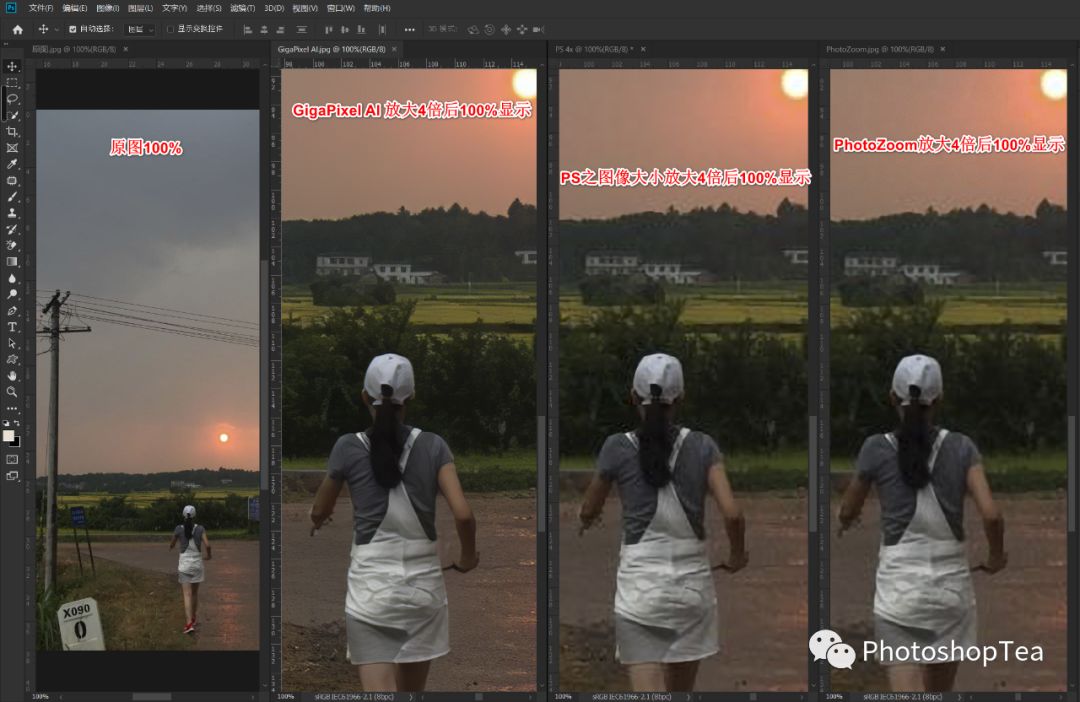
Task: Change the screen mode icon
Action: point(12,476)
